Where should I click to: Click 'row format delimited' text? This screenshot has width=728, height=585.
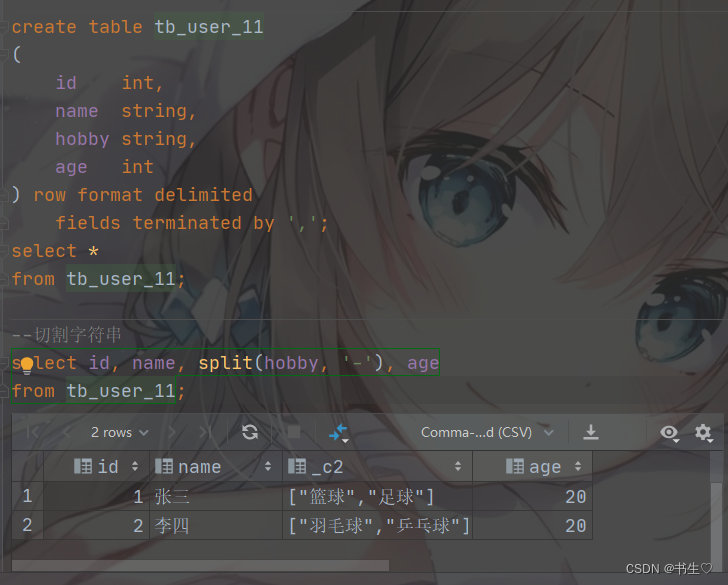click(x=143, y=195)
